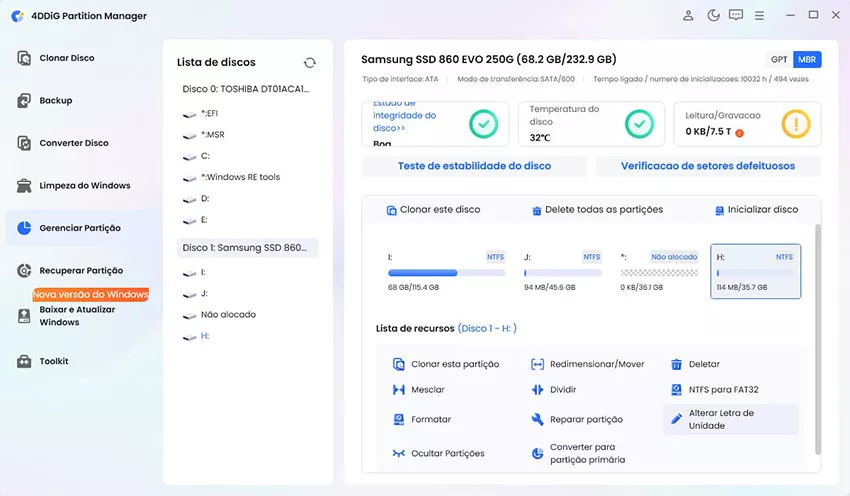
Task: Click Converter para partição primária
Action: click(x=578, y=454)
